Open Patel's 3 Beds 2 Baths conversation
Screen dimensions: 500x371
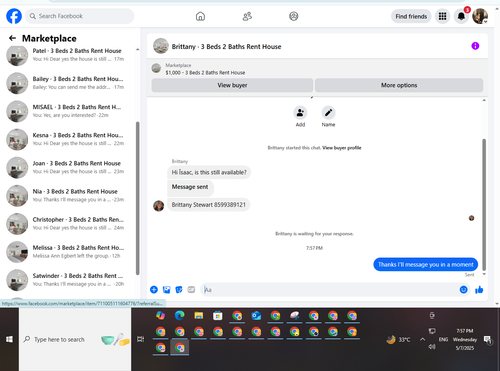[x=68, y=55]
